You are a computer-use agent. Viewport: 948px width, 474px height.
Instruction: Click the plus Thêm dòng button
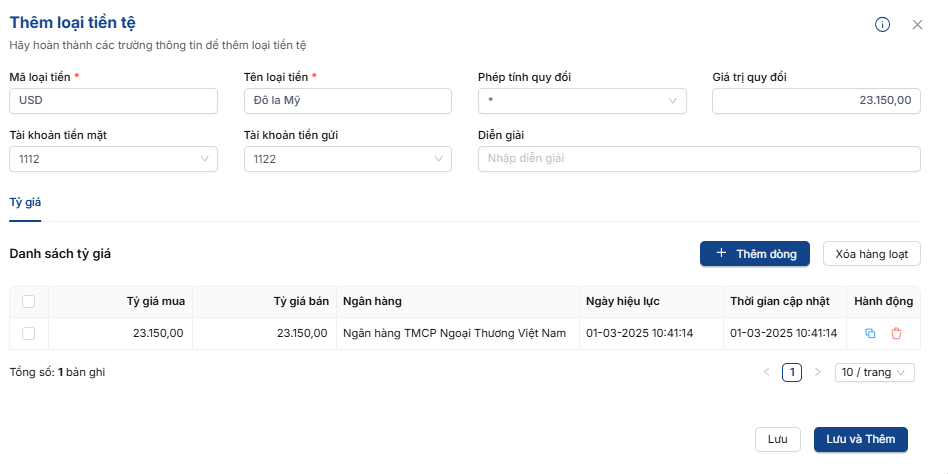click(x=754, y=254)
